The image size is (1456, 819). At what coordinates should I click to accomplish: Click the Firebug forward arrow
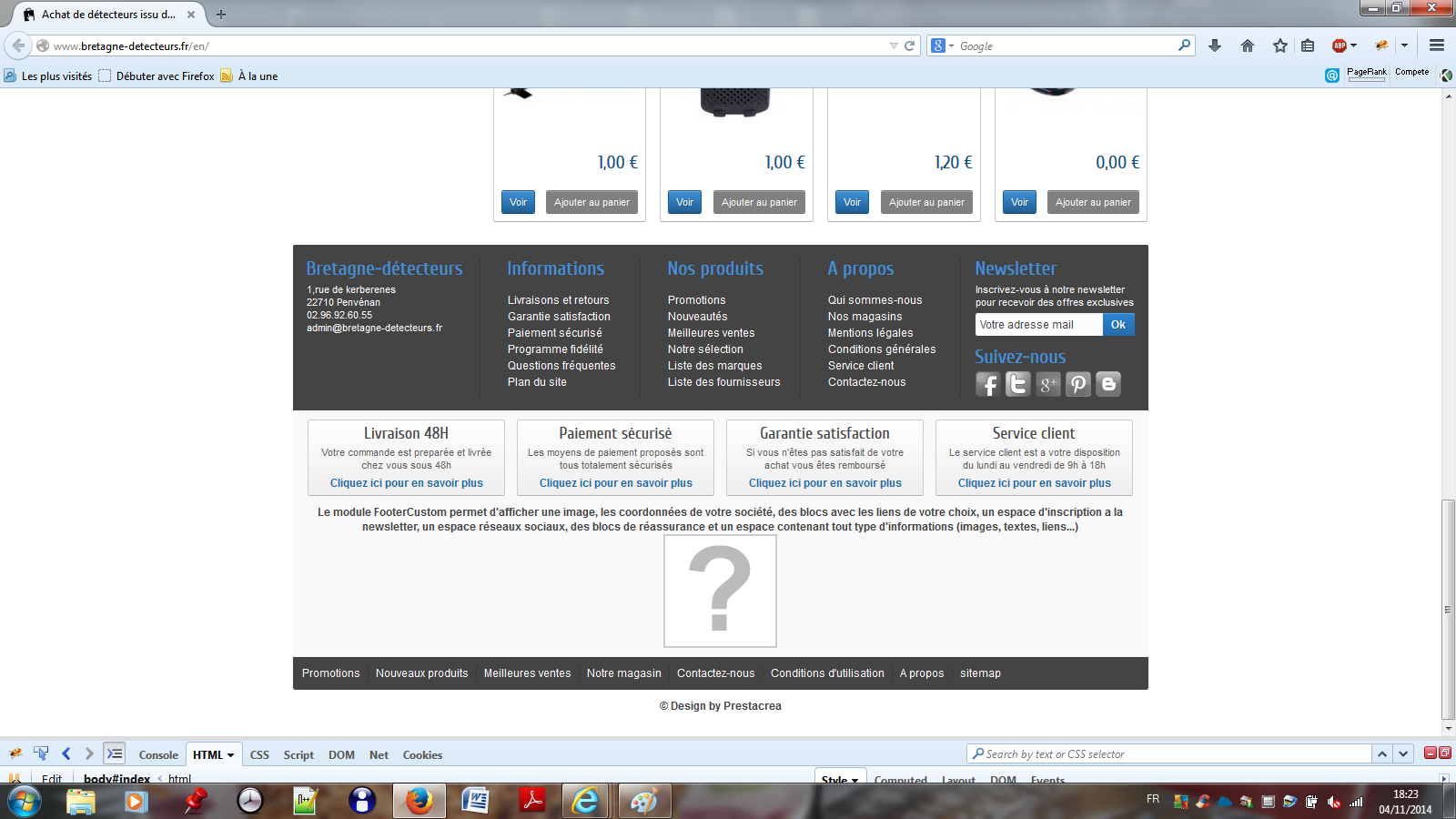point(88,753)
